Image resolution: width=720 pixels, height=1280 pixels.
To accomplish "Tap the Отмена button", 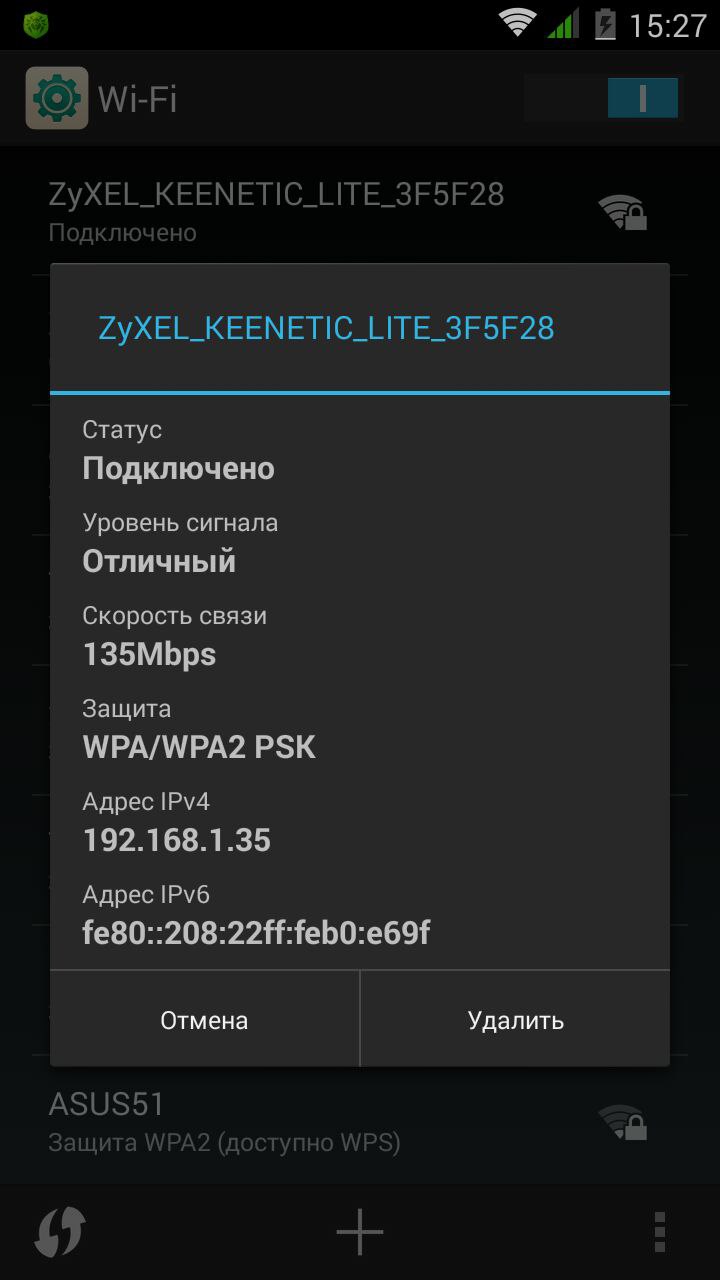I will pyautogui.click(x=204, y=1019).
